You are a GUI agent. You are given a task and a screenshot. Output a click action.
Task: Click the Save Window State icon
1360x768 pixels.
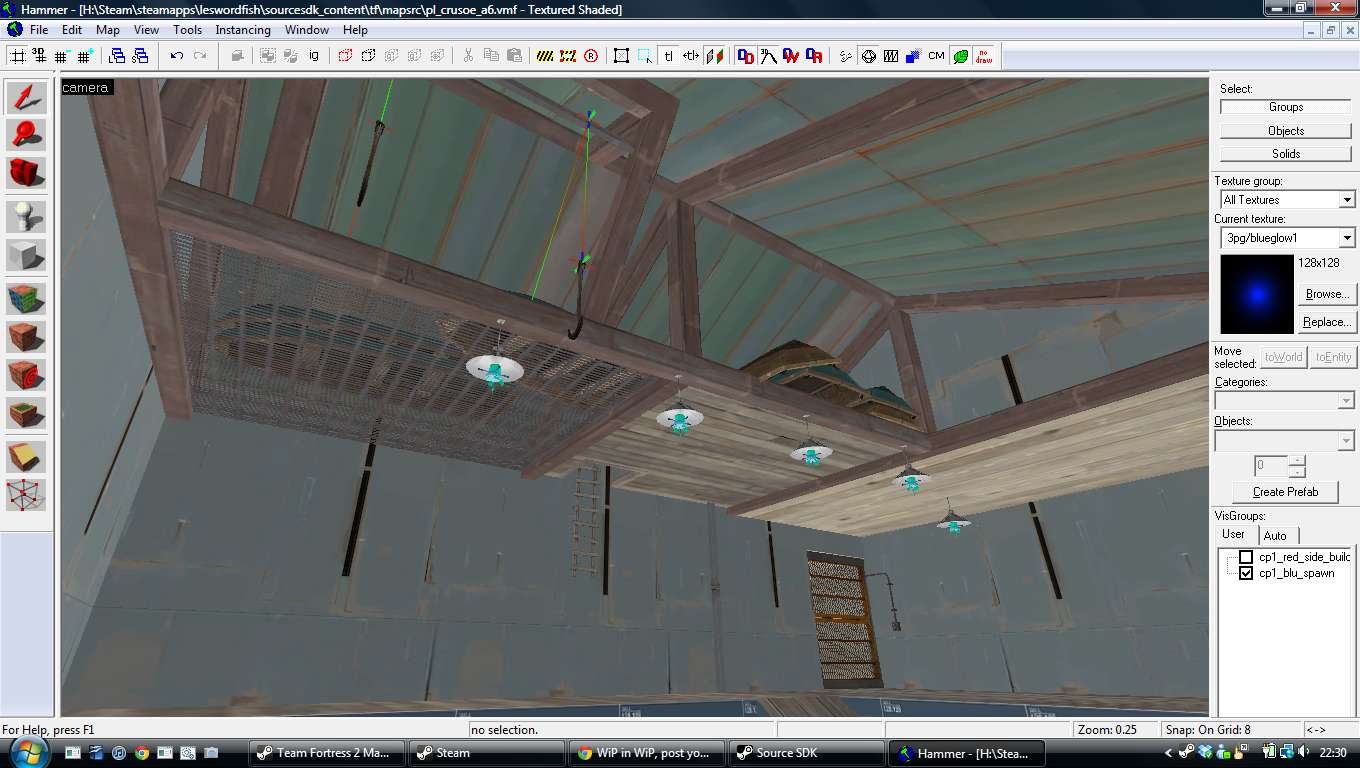click(139, 56)
